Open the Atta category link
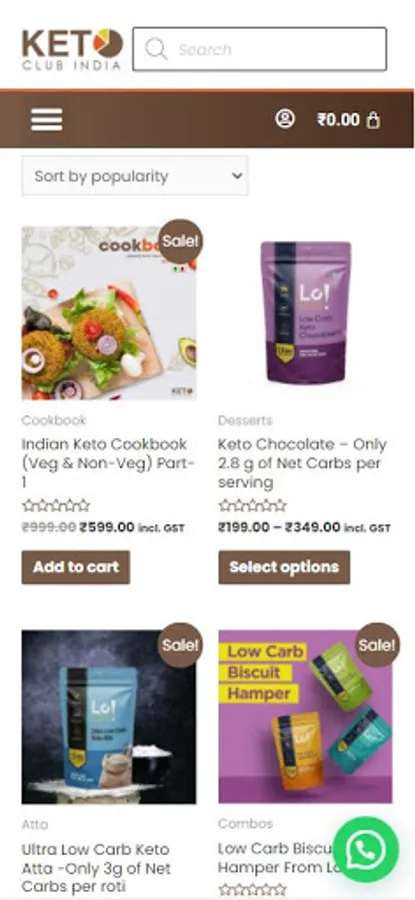The image size is (415, 900). coord(35,825)
